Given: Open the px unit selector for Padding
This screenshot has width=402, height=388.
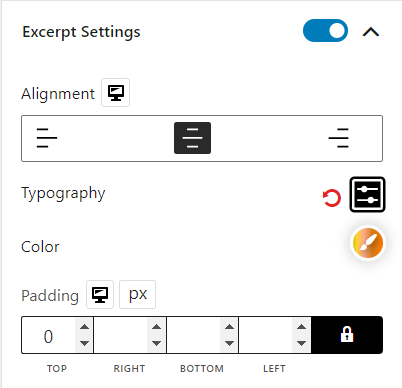Looking at the screenshot, I should pyautogui.click(x=137, y=294).
